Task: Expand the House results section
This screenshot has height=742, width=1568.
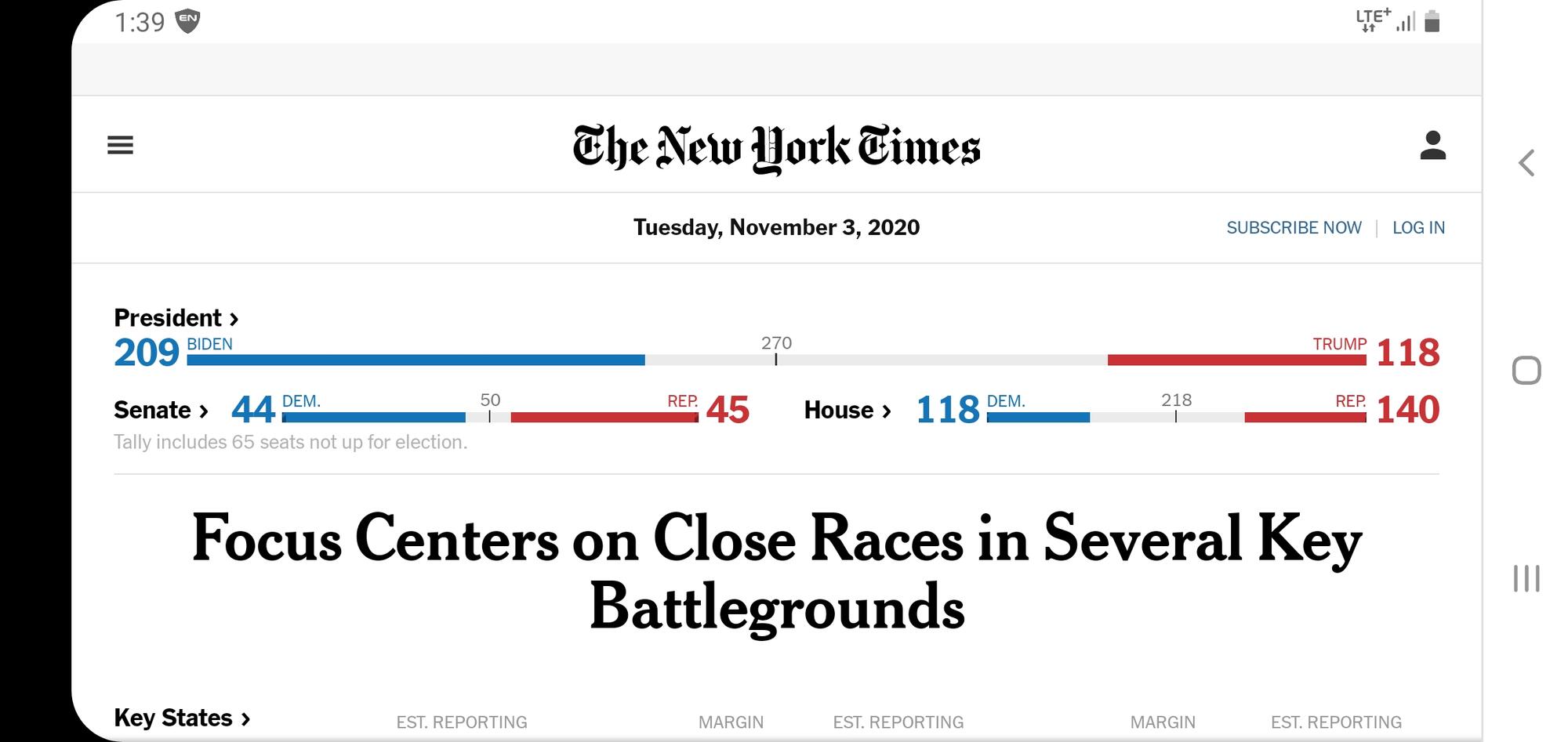Action: [848, 411]
